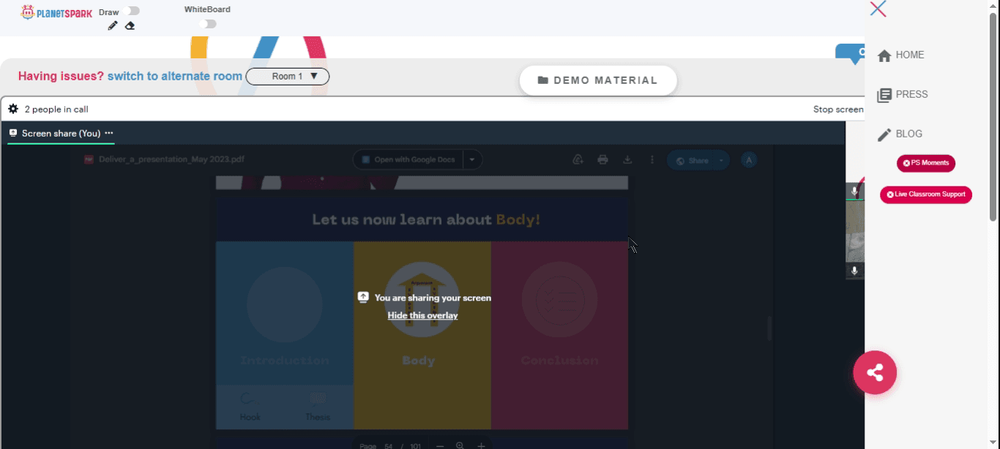Follow the switch to alternate room link
1000x449 pixels.
175,76
